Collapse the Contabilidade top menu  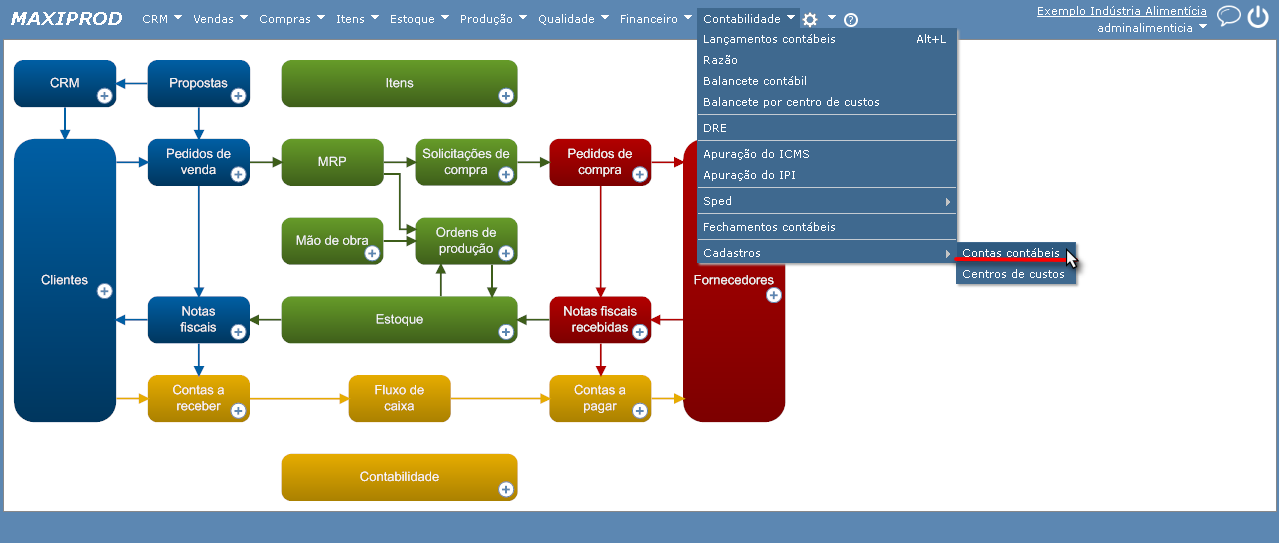(x=749, y=19)
